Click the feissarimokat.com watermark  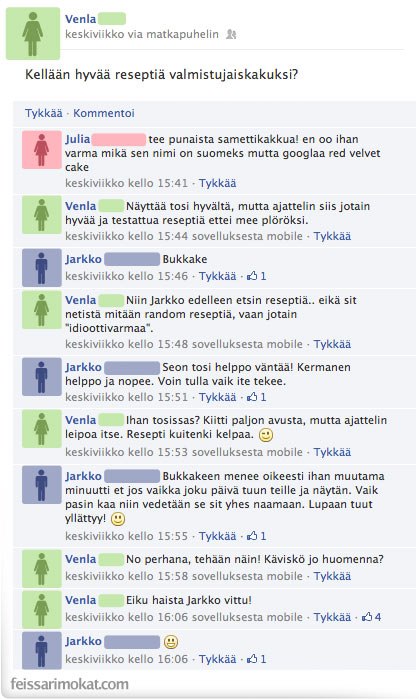[x=70, y=684]
